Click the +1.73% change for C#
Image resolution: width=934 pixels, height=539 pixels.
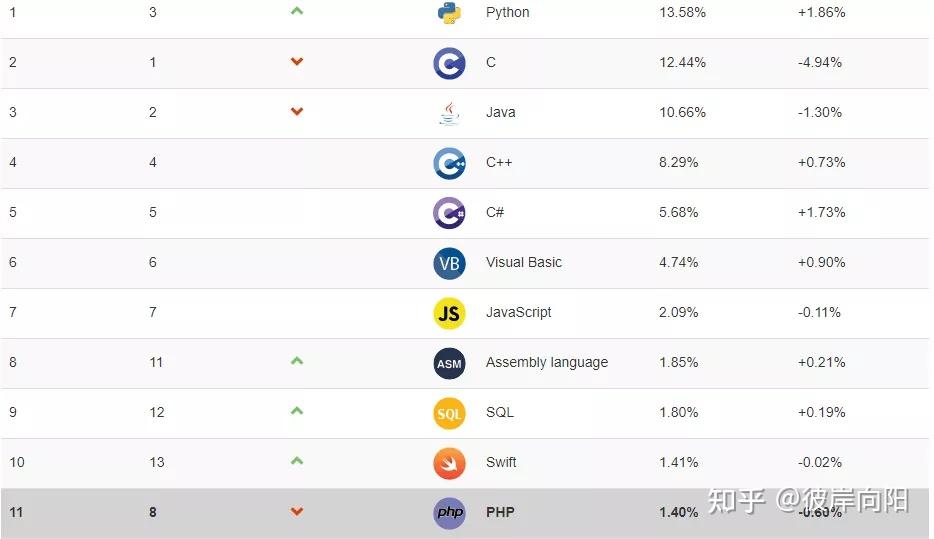click(x=821, y=212)
